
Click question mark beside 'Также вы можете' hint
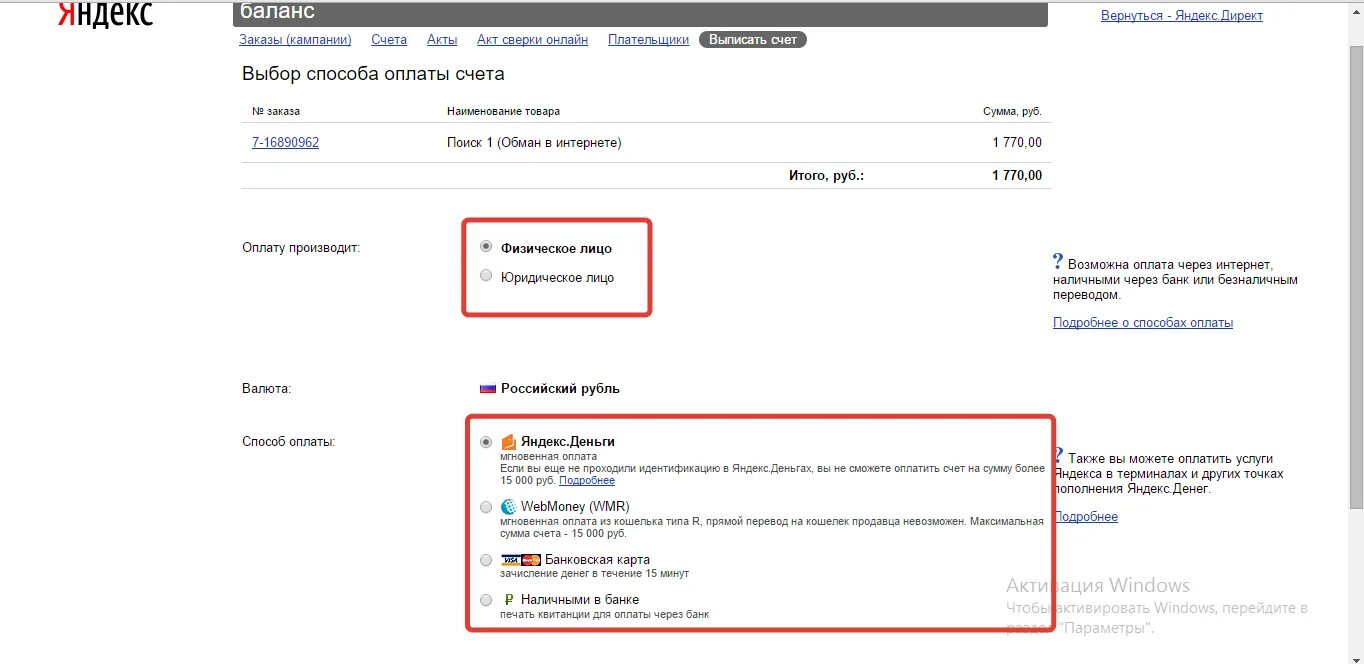[1058, 456]
